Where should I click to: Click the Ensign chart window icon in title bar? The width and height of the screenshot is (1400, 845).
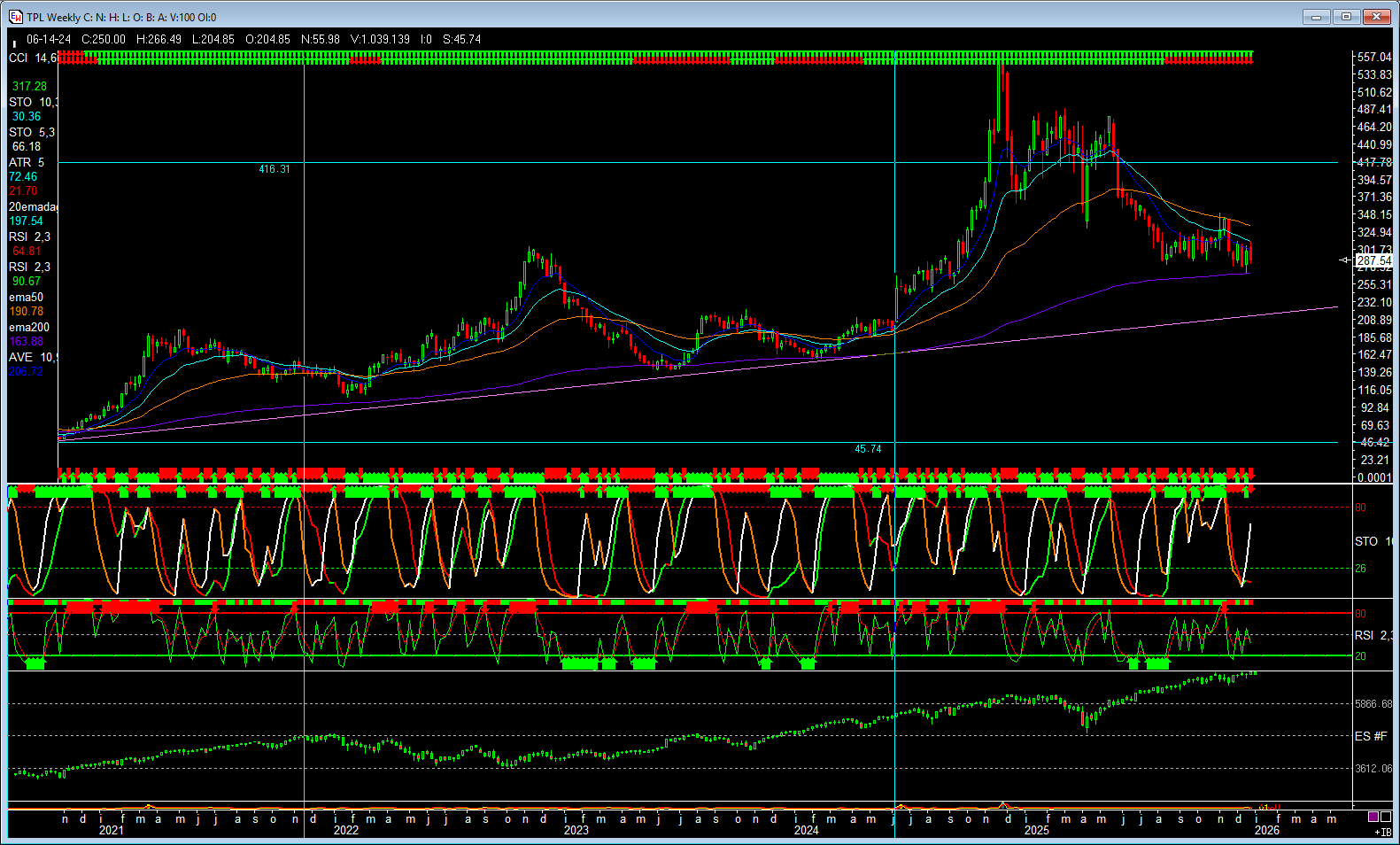point(16,17)
